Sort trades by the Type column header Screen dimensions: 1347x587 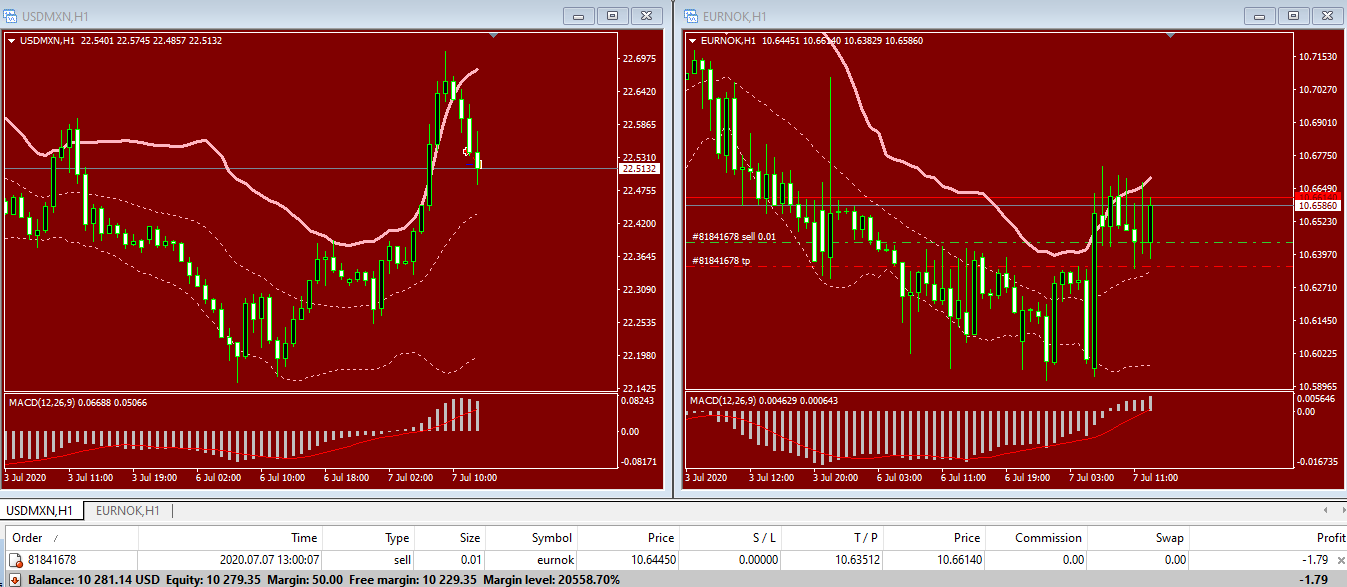pyautogui.click(x=368, y=538)
